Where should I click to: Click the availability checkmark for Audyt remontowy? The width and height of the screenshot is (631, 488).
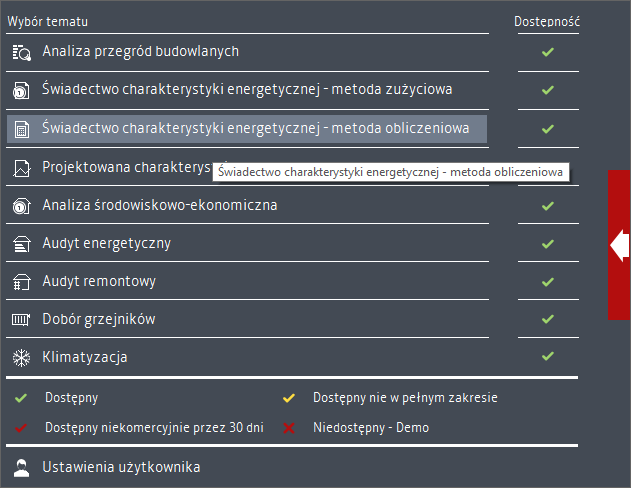pyautogui.click(x=547, y=282)
